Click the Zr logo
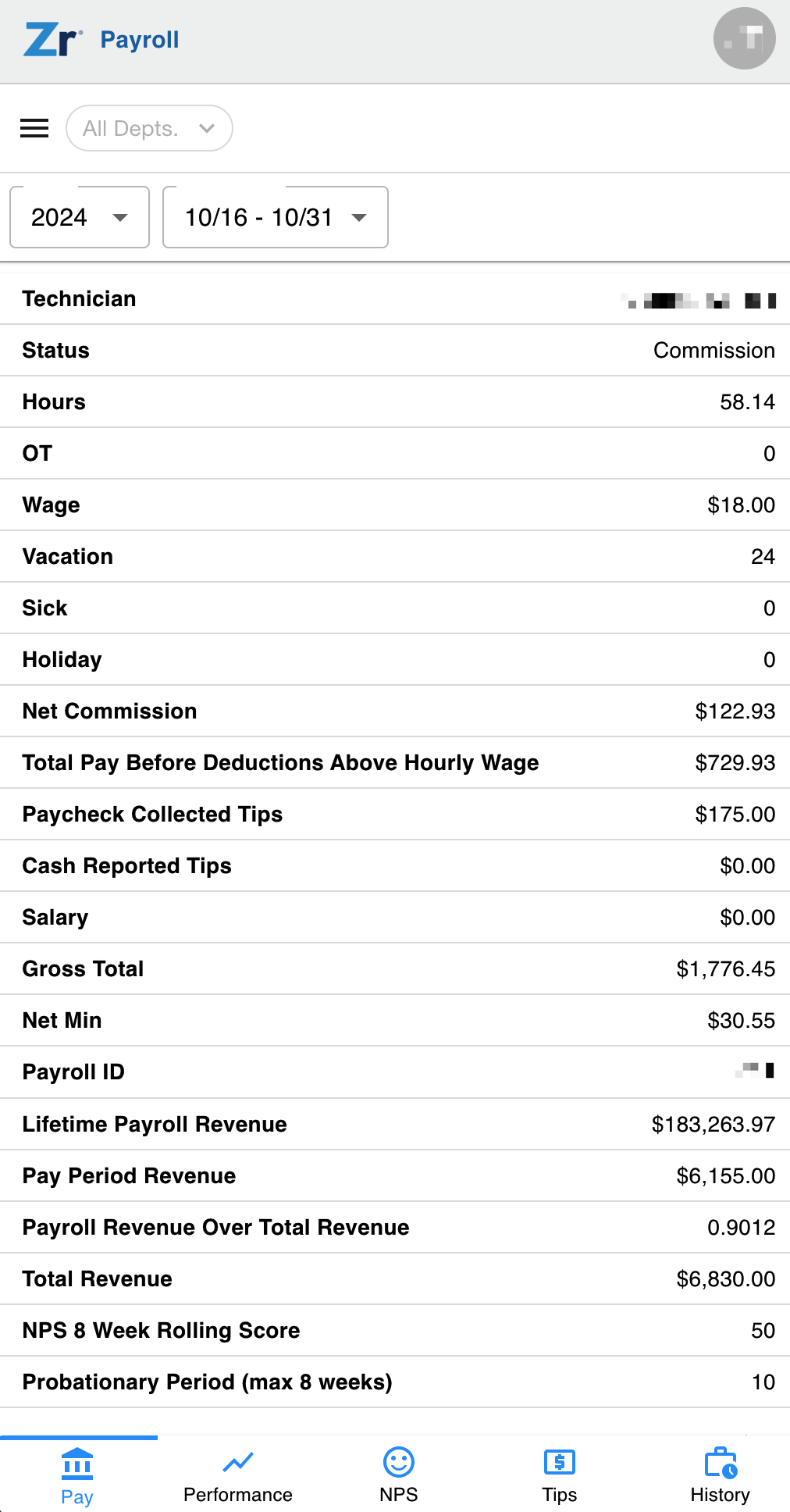This screenshot has height=1512, width=790. [52, 40]
